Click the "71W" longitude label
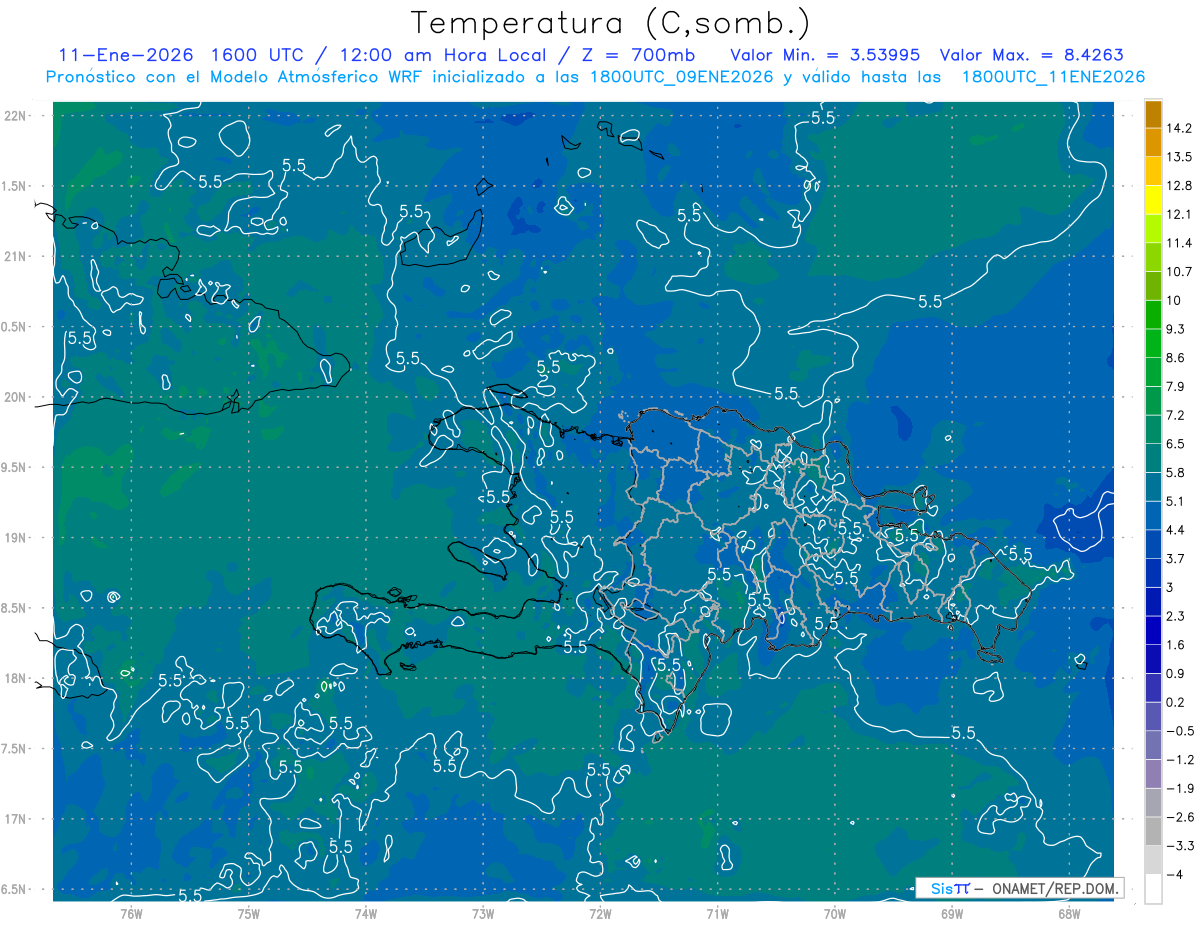Image resolution: width=1200 pixels, height=927 pixels. click(x=717, y=913)
